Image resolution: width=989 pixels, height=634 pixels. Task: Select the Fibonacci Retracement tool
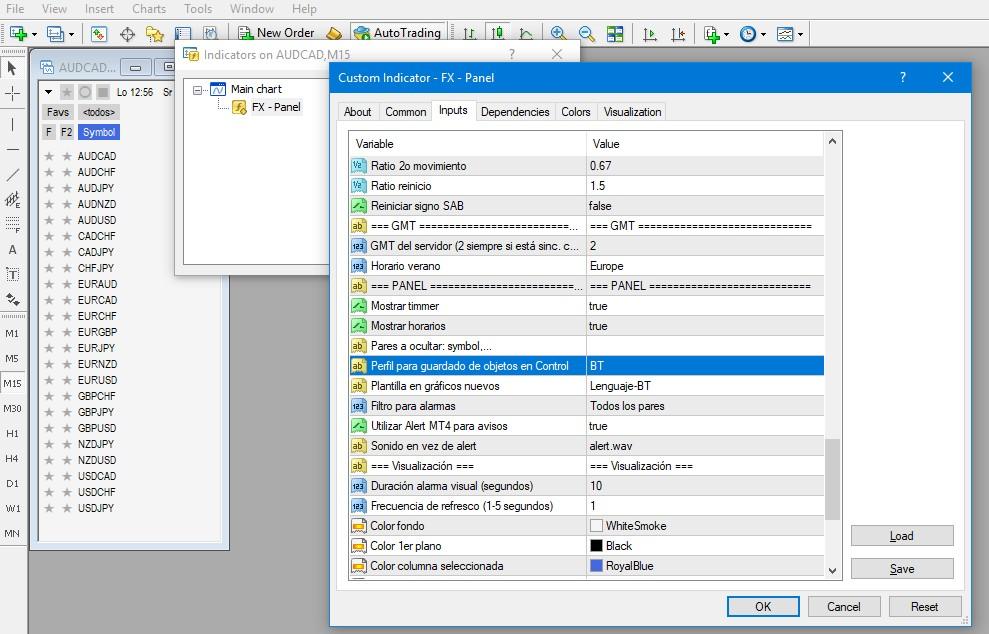[x=12, y=225]
